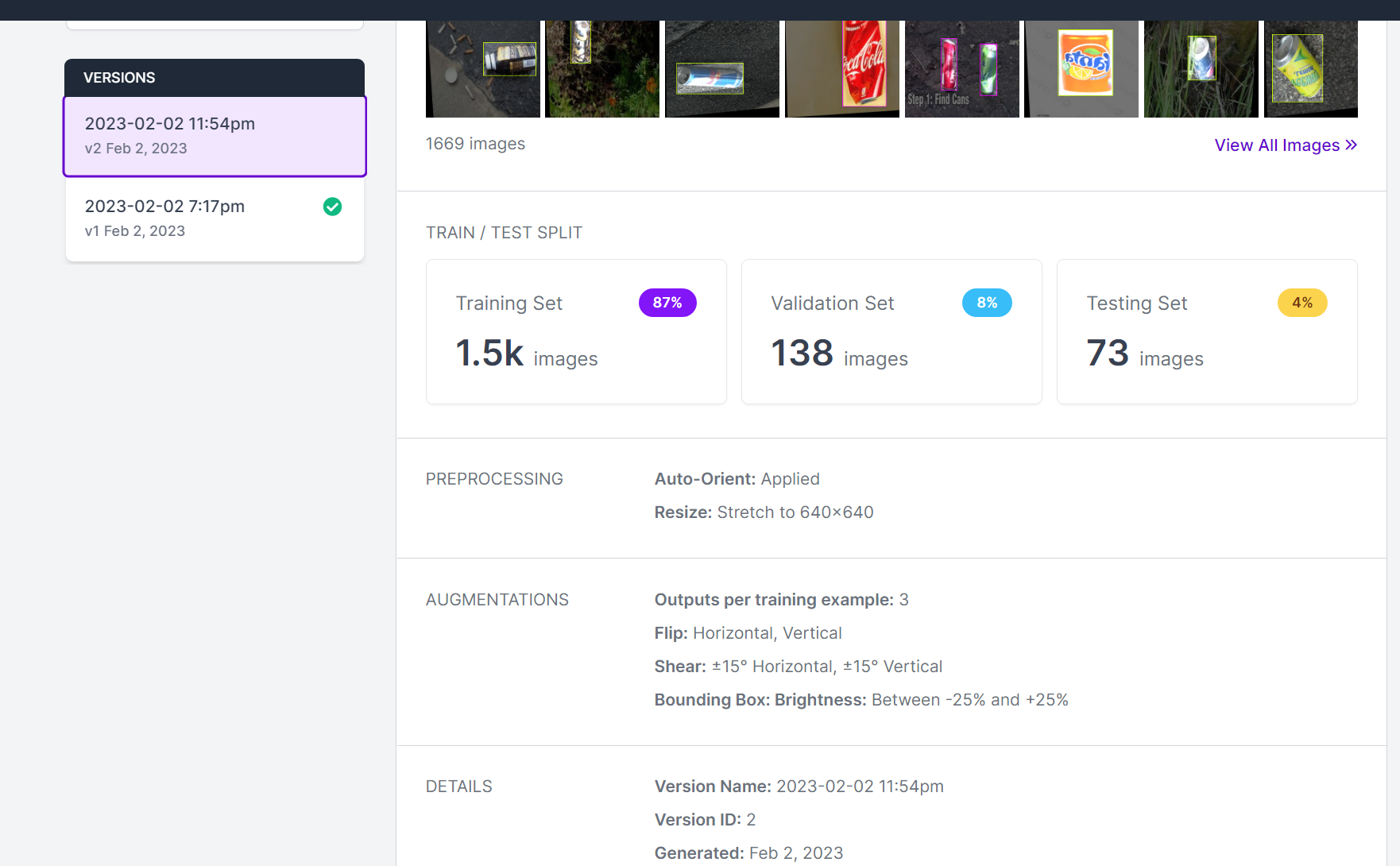Open the 'Step 1: Find Cans' thumbnail
This screenshot has width=1400, height=866.
coord(962,69)
